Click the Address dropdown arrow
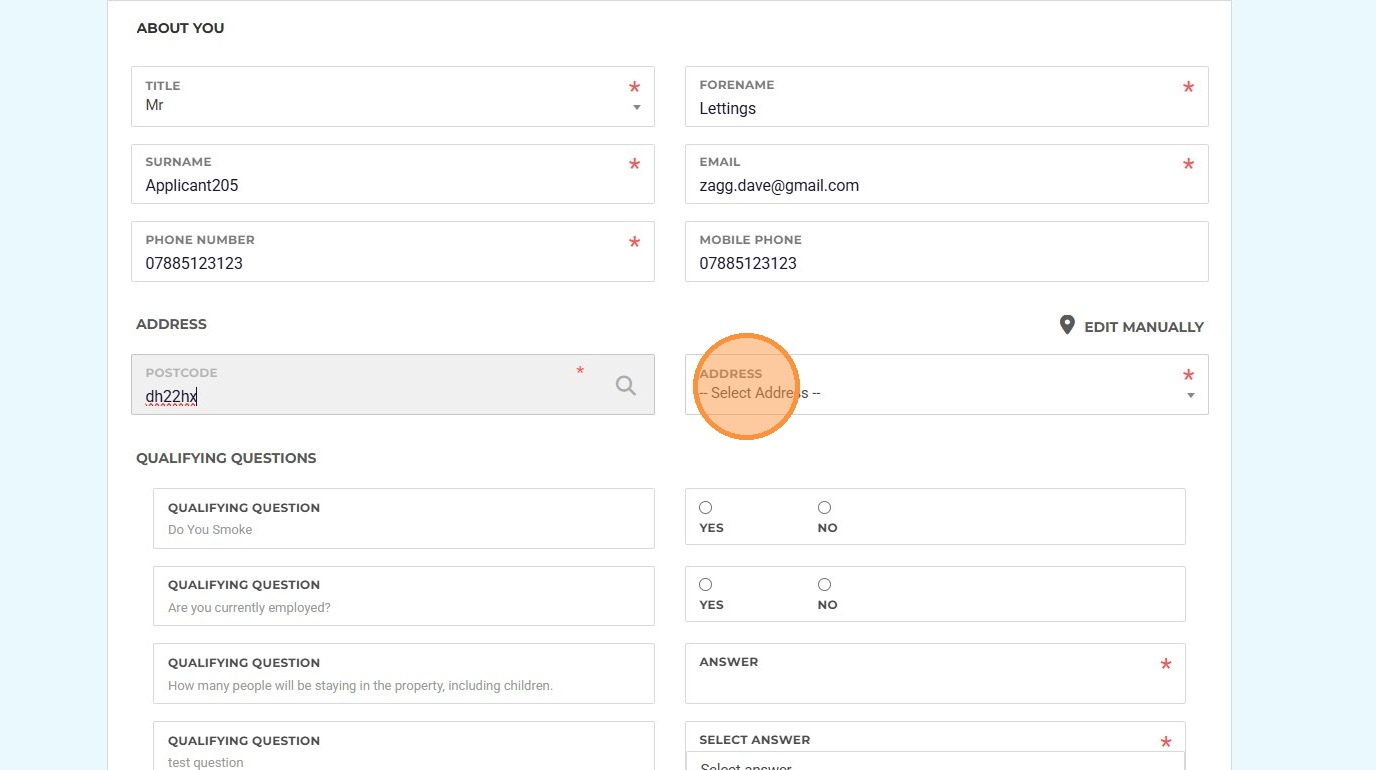This screenshot has height=770, width=1376. coord(1190,396)
